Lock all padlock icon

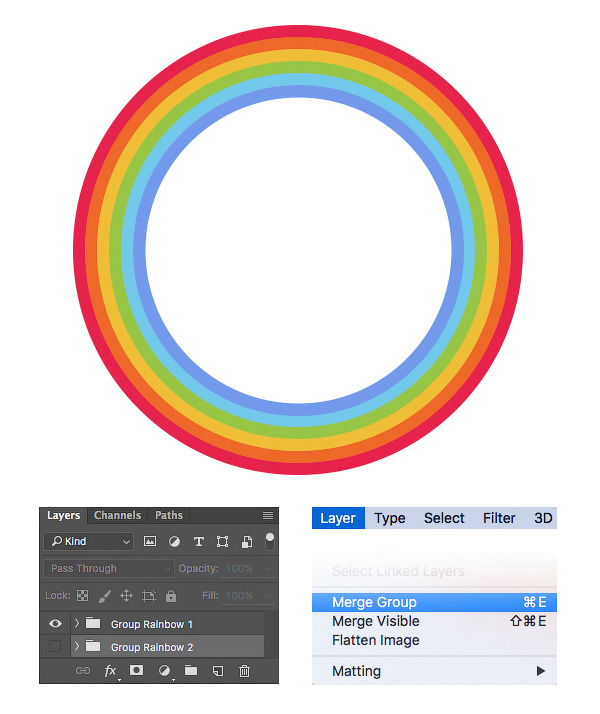coord(171,596)
